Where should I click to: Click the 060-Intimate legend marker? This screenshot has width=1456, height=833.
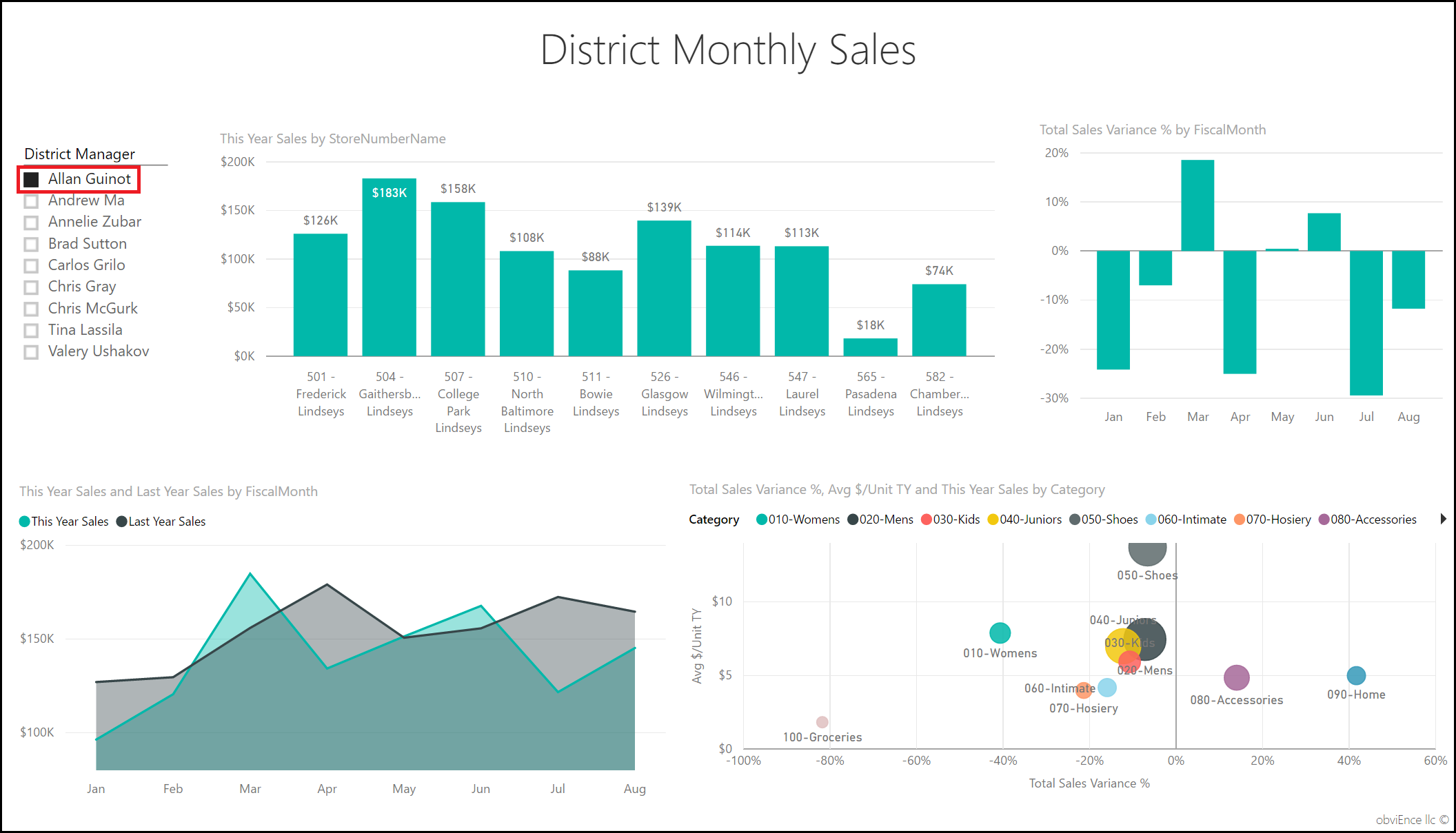1151,520
